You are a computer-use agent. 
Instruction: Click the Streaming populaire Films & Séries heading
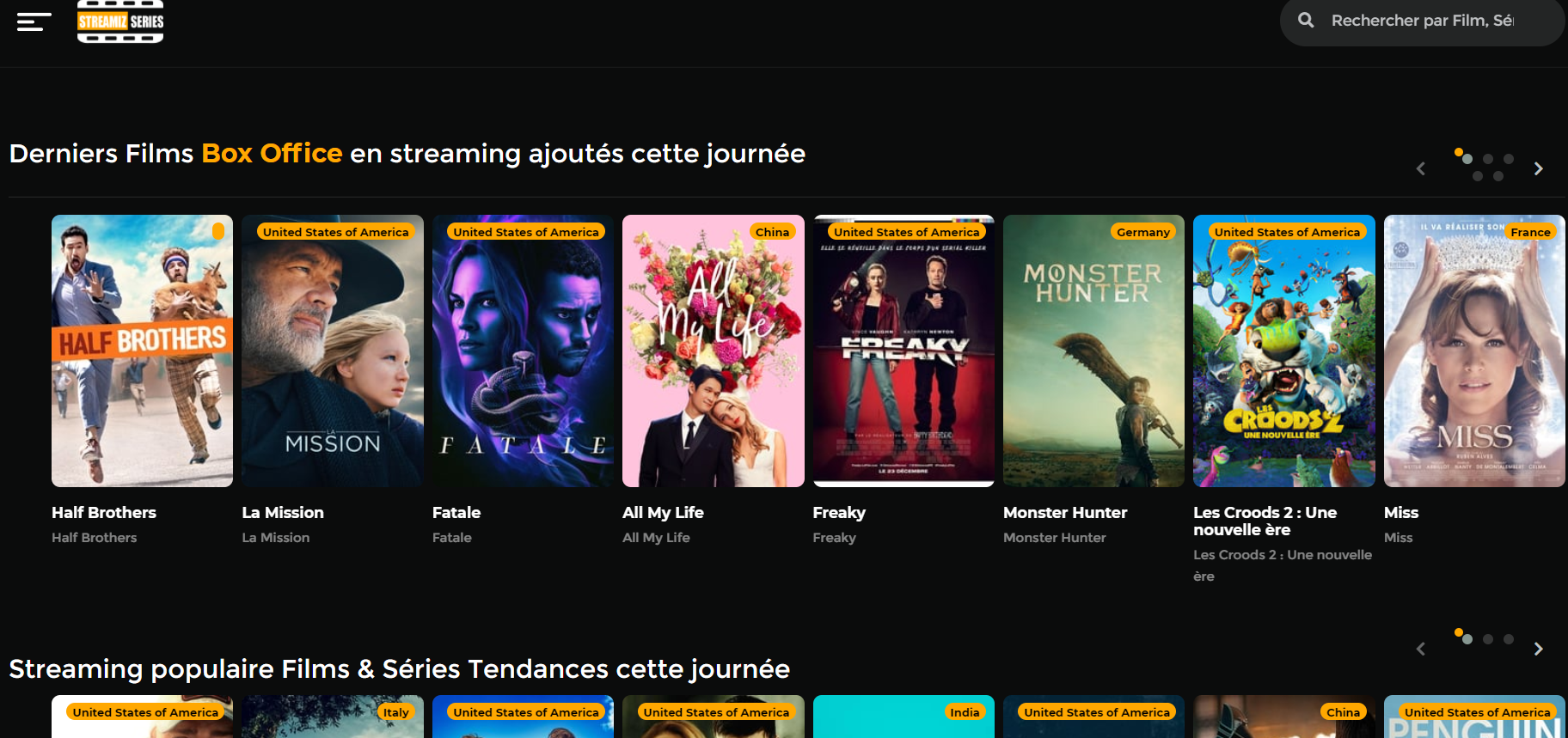pos(399,669)
